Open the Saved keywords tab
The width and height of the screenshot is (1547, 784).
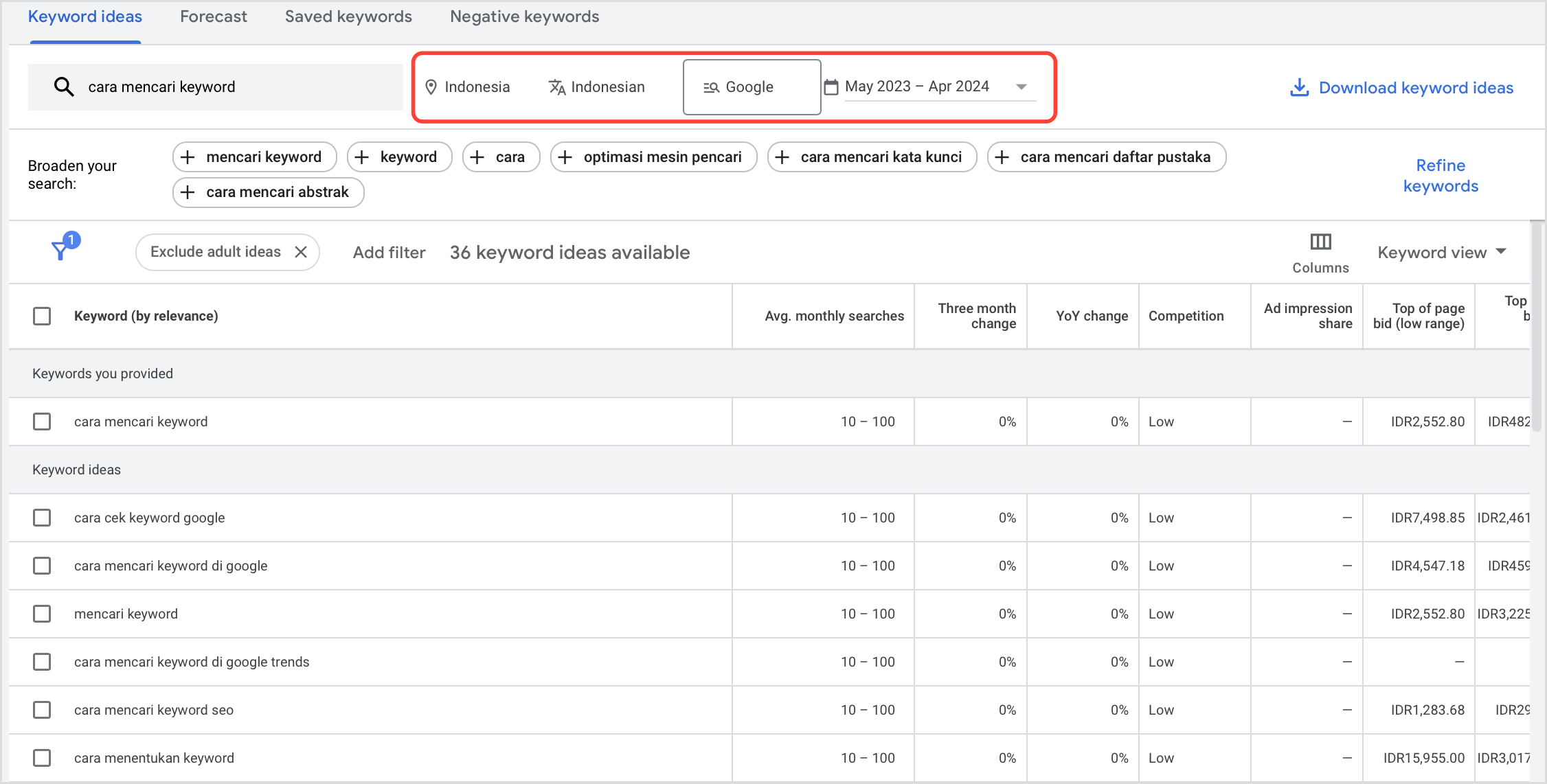pyautogui.click(x=348, y=17)
